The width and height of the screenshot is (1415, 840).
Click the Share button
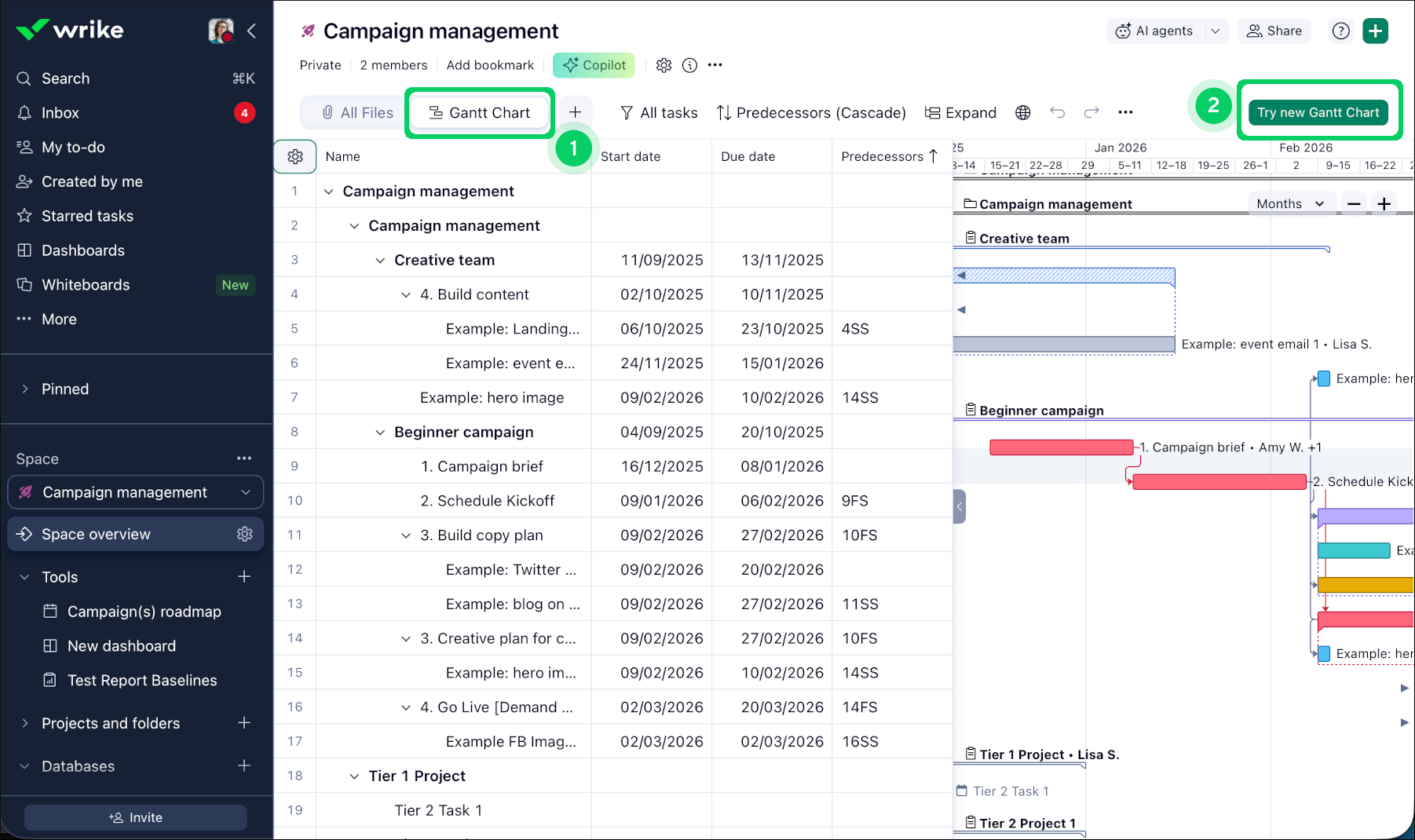1274,31
